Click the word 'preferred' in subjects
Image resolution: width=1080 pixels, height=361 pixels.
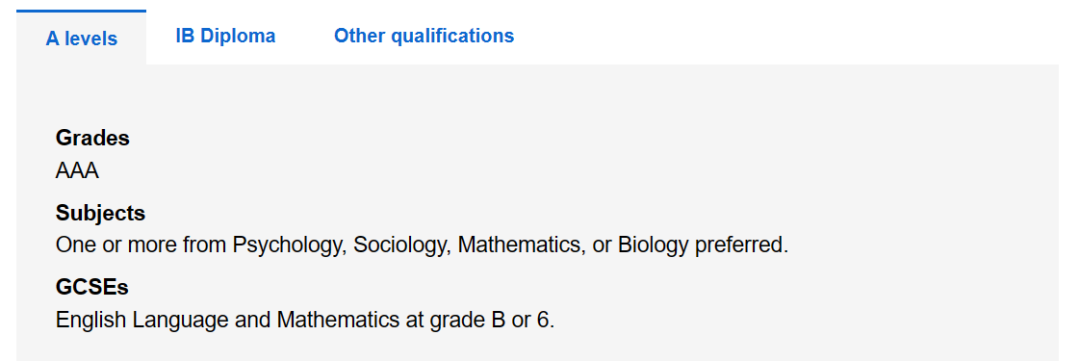(738, 245)
